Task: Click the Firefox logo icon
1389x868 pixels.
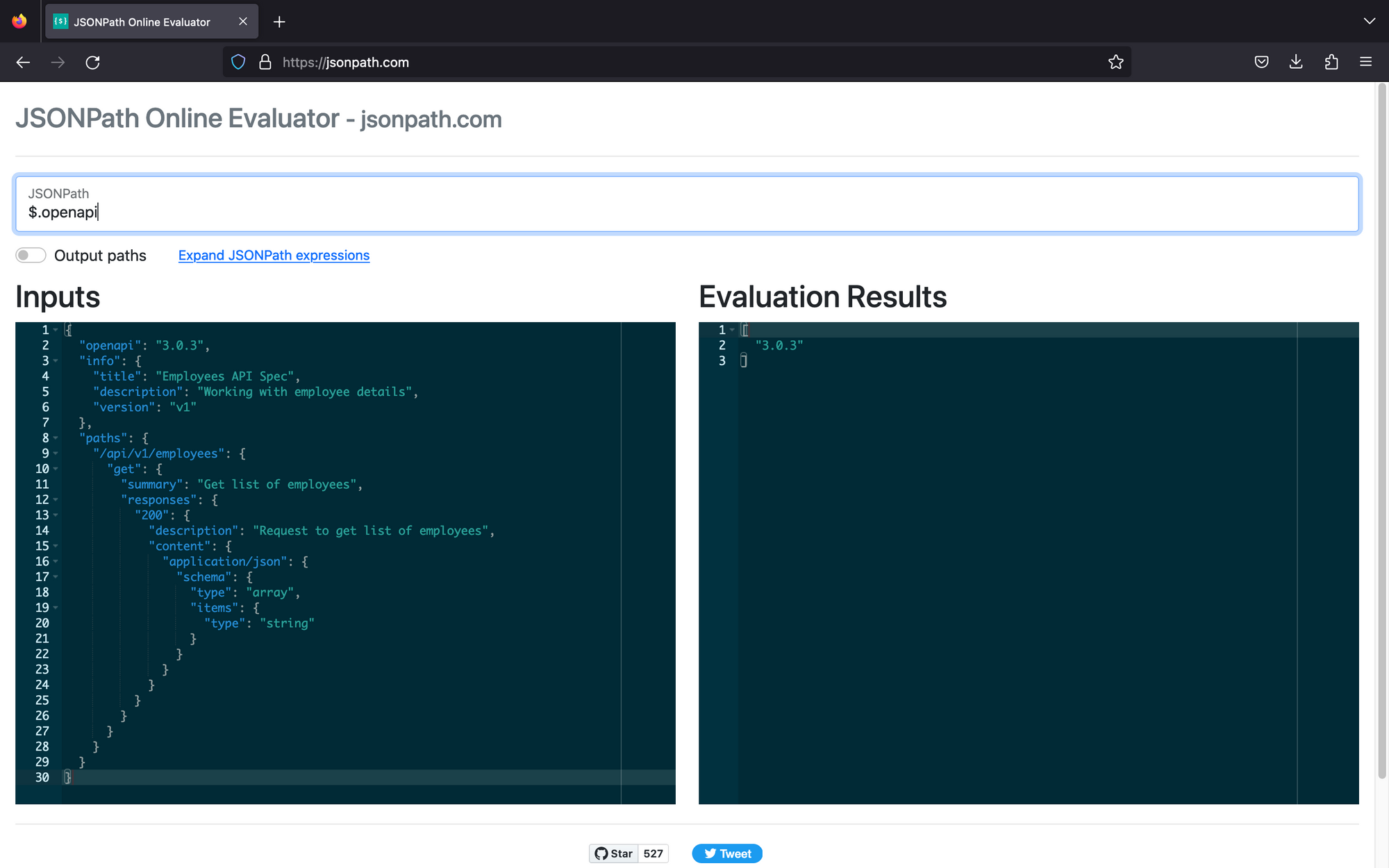Action: pos(19,22)
